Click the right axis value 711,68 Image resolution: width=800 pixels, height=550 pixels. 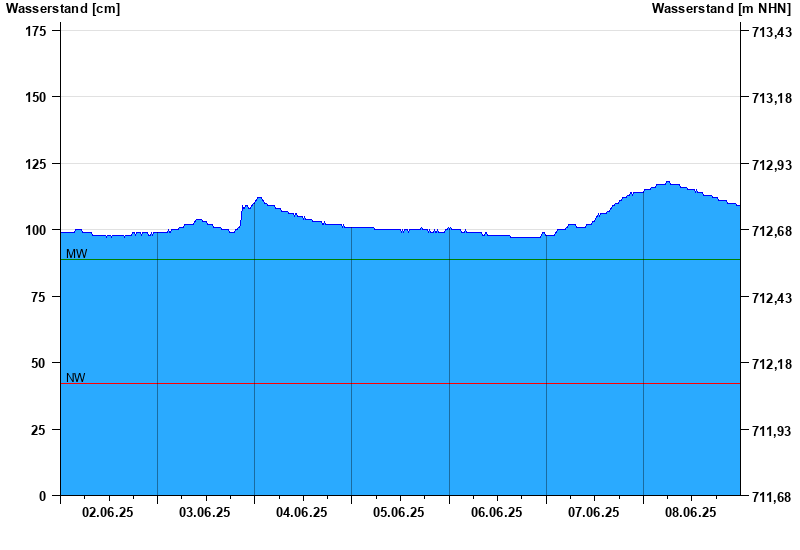[772, 497]
